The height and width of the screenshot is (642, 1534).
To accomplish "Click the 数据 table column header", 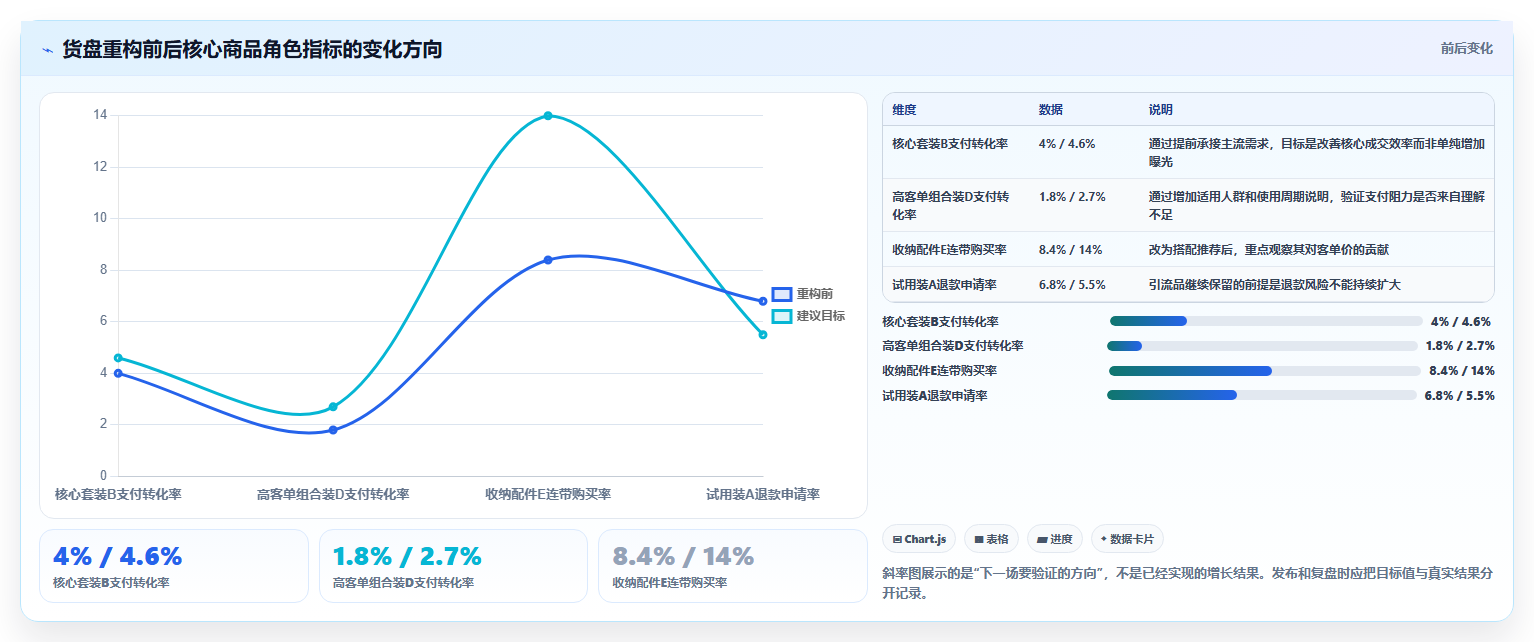I will tap(1051, 110).
